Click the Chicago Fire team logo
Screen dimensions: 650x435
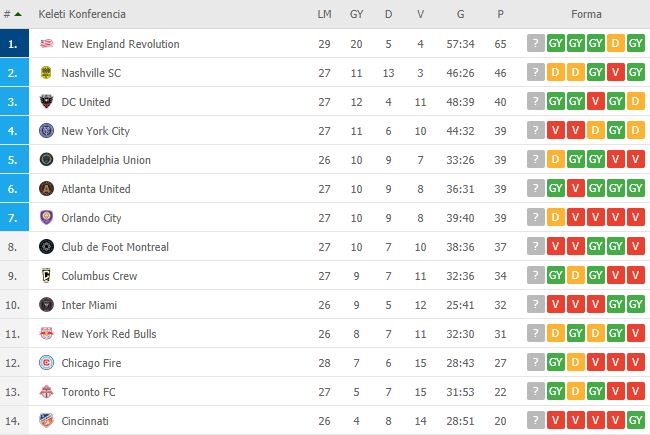pyautogui.click(x=45, y=363)
